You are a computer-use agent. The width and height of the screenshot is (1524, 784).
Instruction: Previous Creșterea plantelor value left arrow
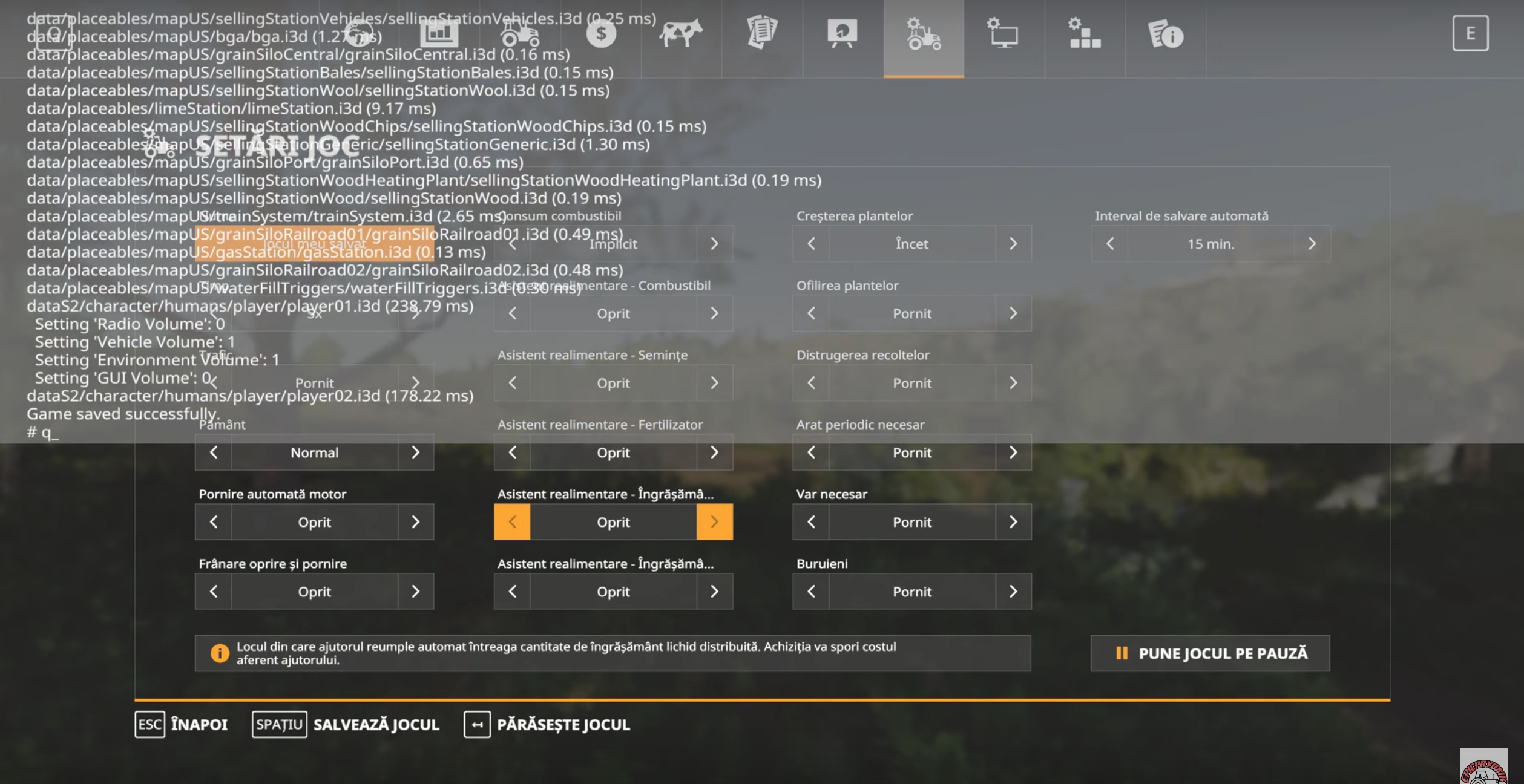click(811, 243)
